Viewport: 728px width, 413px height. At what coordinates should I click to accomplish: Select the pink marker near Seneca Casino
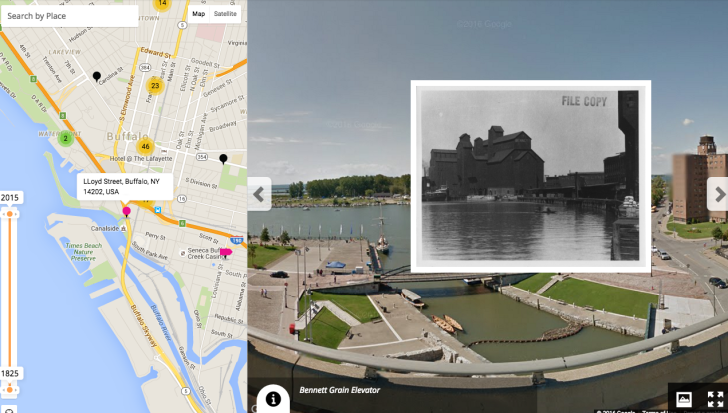point(225,252)
